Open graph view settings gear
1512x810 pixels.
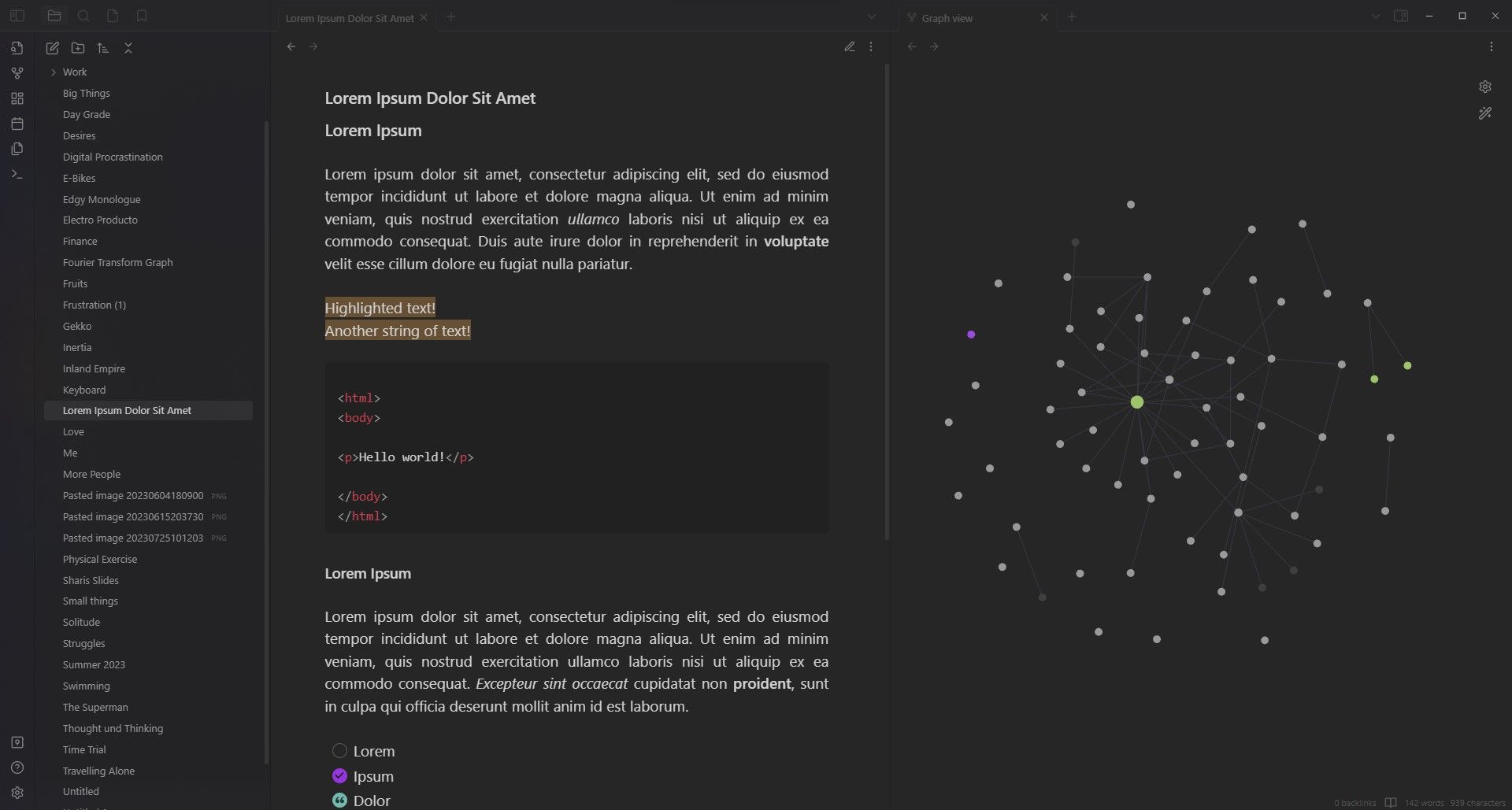click(x=1485, y=87)
